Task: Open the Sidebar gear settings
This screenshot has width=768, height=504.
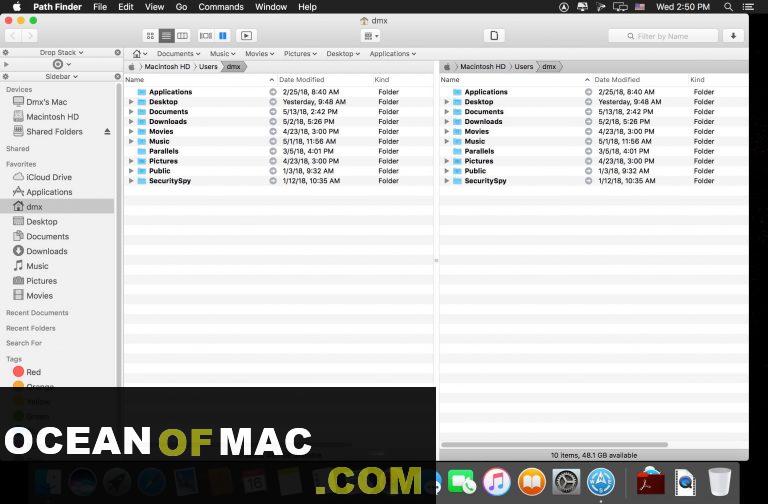Action: [5, 76]
